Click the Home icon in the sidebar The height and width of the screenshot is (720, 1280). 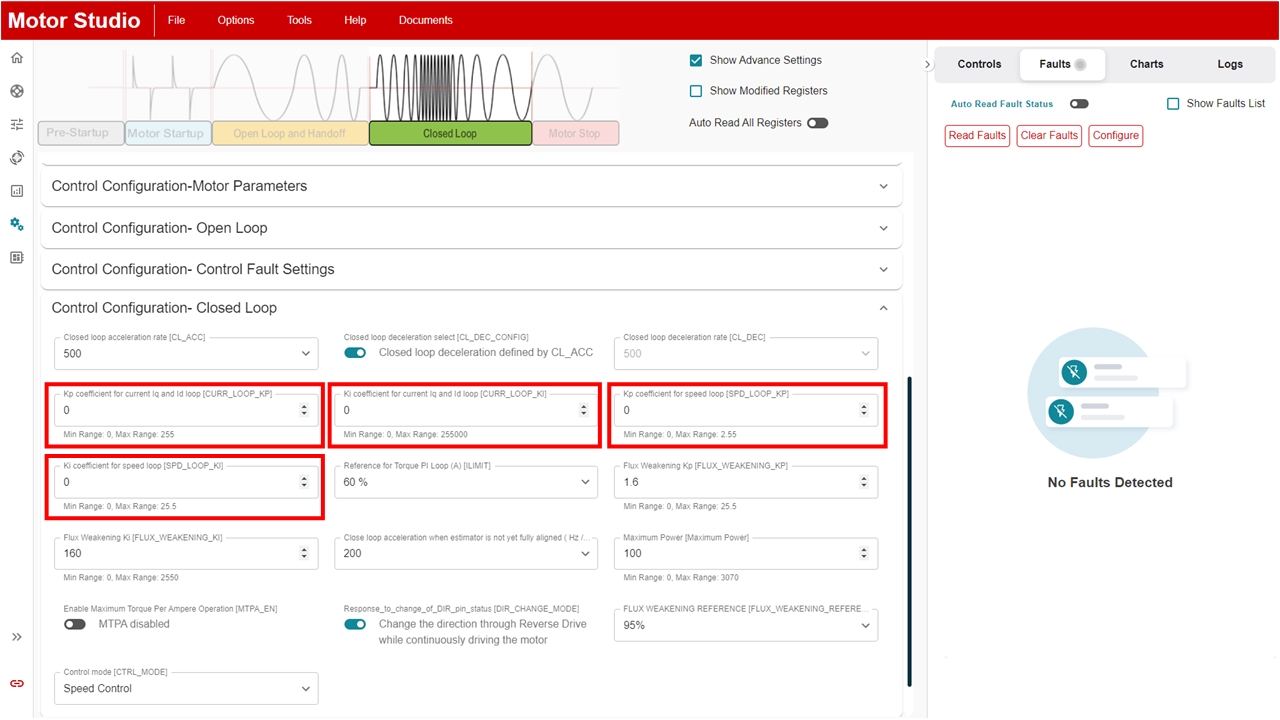click(17, 58)
